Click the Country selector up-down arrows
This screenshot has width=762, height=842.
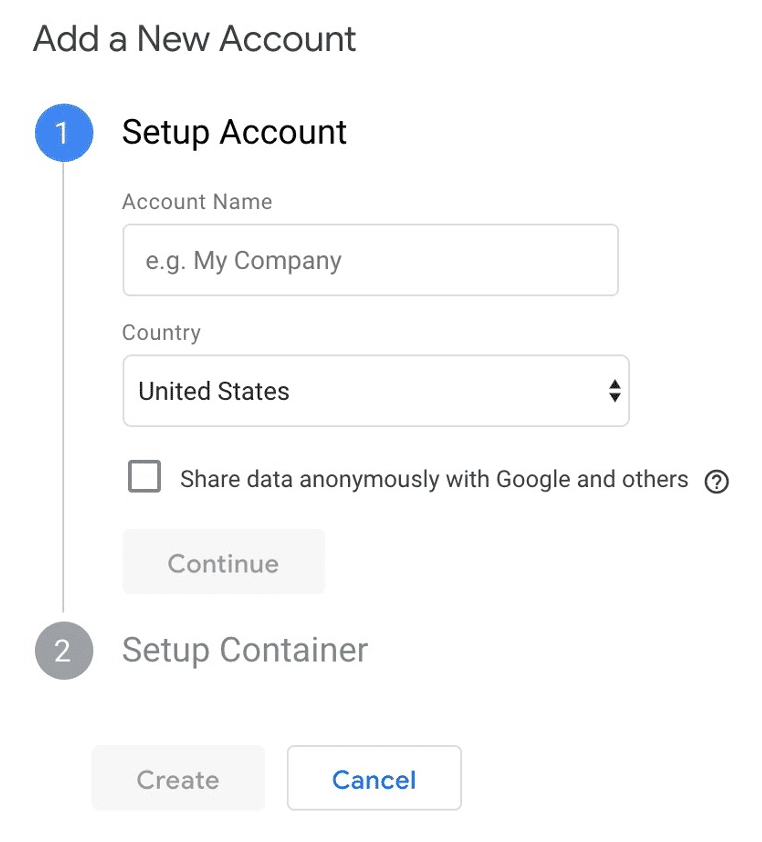coord(615,391)
